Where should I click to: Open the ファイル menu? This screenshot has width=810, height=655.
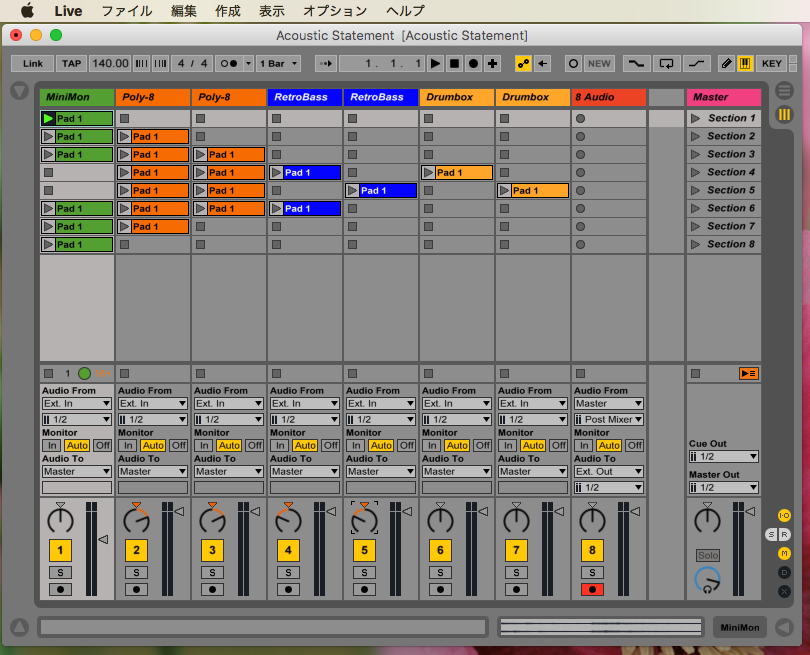tap(127, 11)
